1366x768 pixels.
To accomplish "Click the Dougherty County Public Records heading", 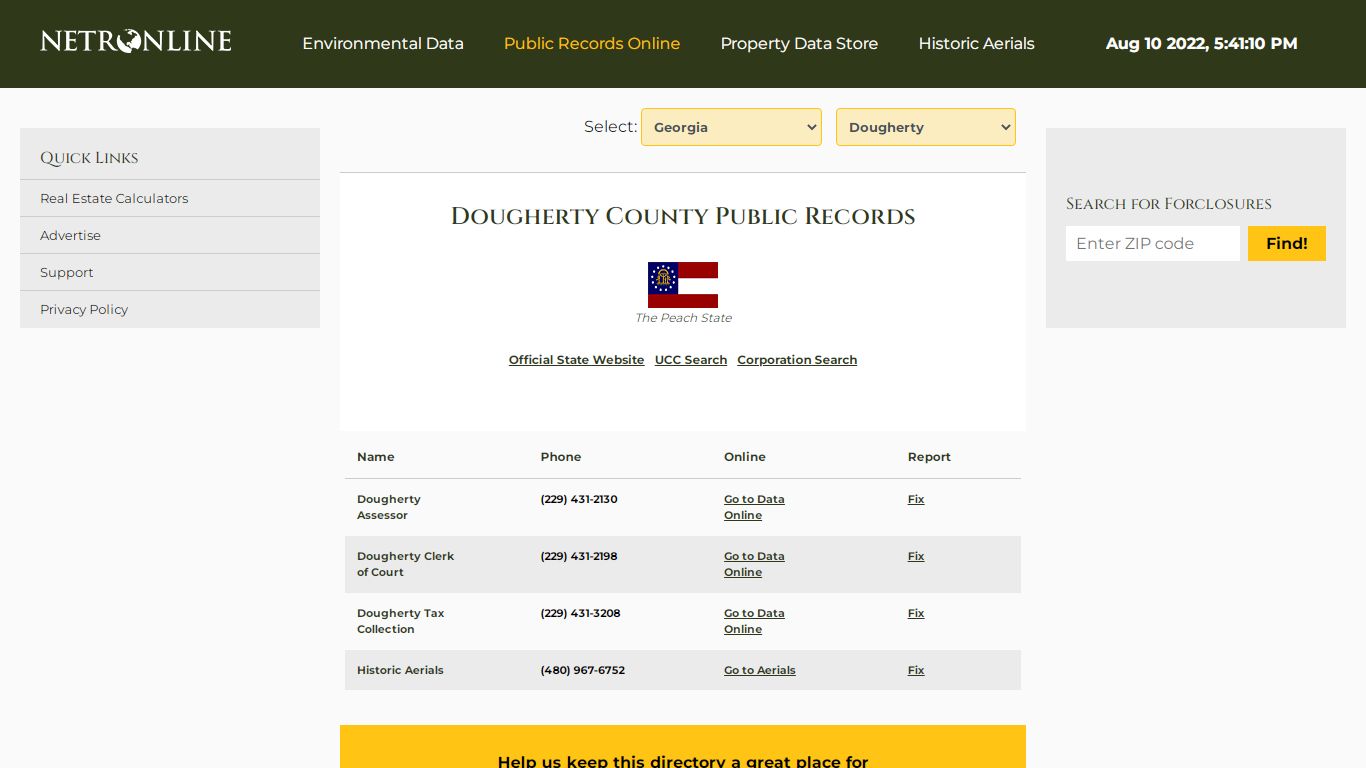I will click(683, 216).
